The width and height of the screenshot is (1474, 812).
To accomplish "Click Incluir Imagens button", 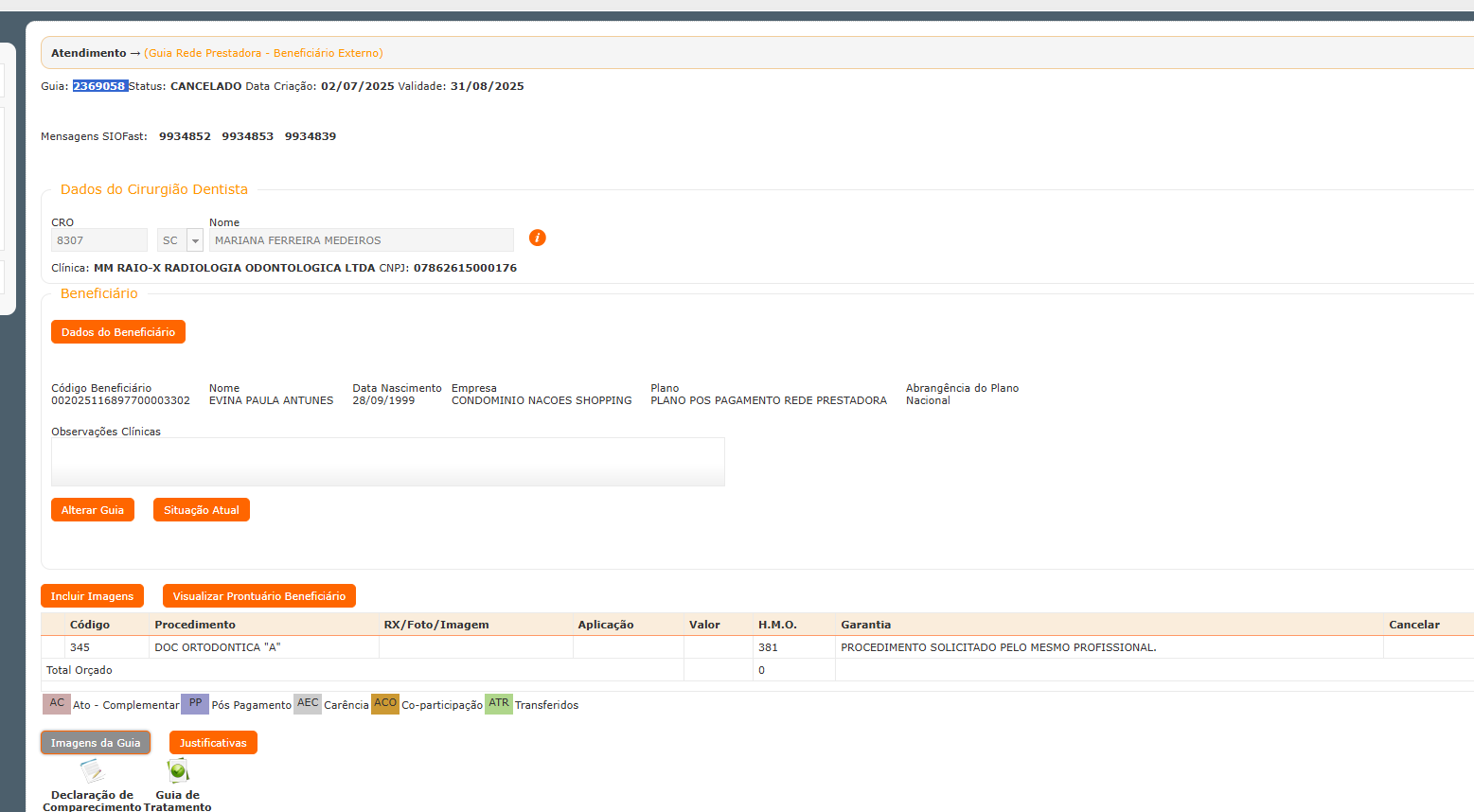I will click(x=92, y=596).
